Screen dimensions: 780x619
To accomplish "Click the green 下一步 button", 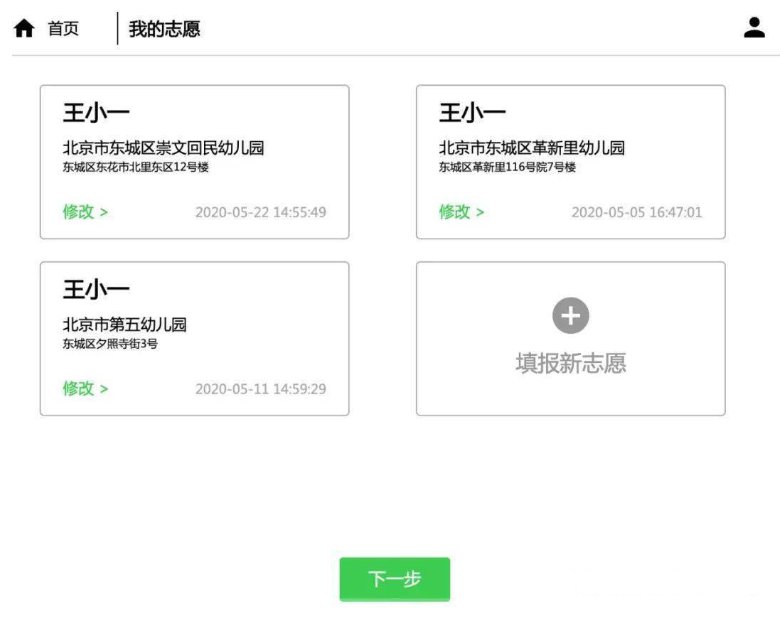I will click(394, 579).
